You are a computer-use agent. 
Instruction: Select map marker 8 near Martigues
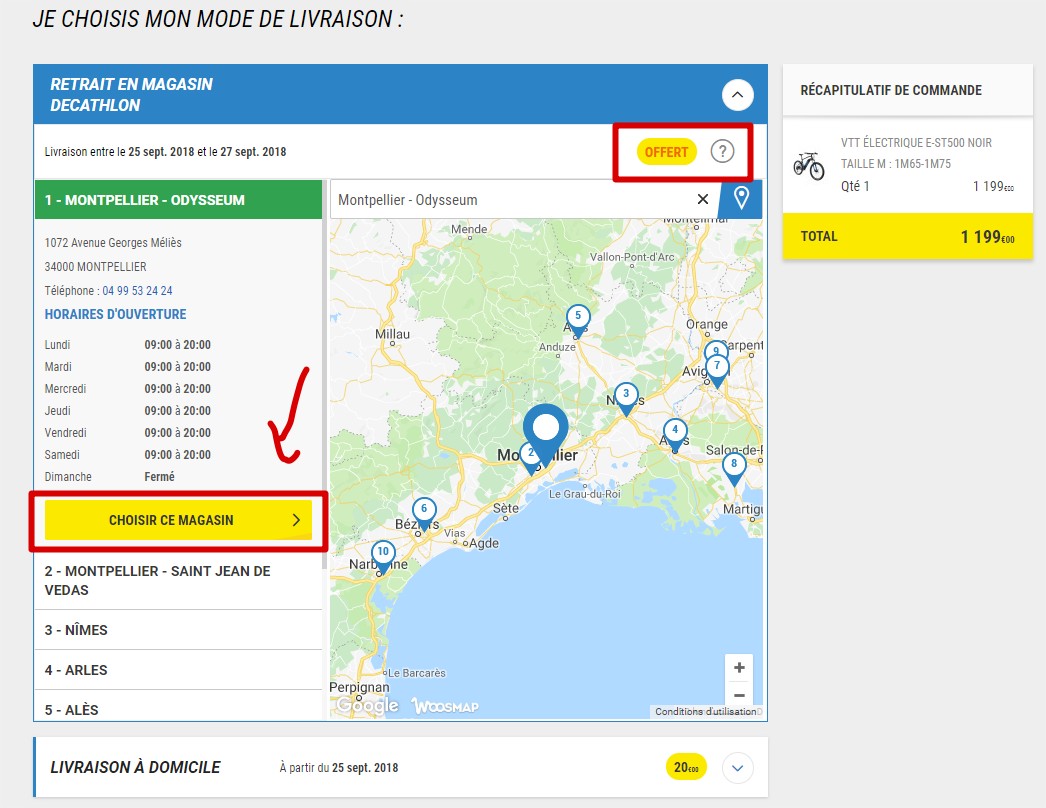[734, 466]
